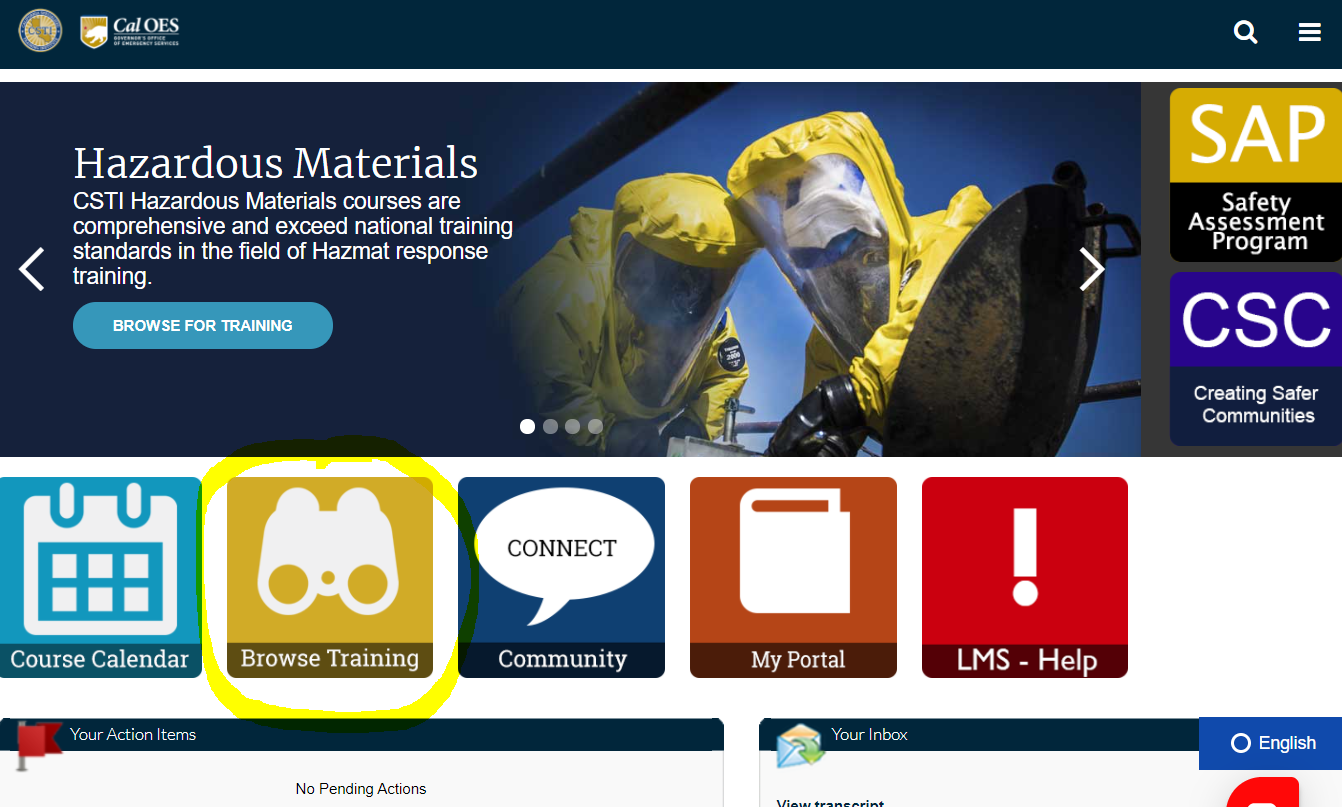
Task: Open the Browse Training binoculars tile
Action: coord(330,577)
